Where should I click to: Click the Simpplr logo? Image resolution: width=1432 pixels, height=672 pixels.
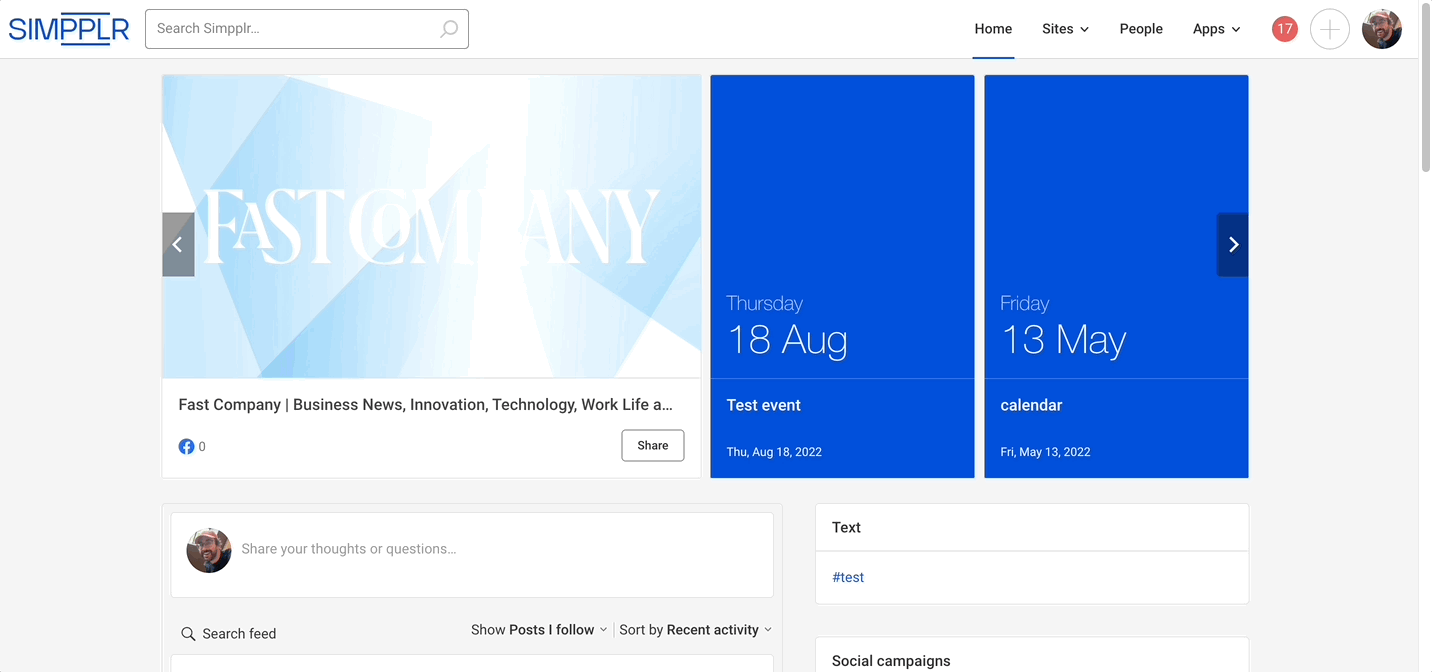69,29
